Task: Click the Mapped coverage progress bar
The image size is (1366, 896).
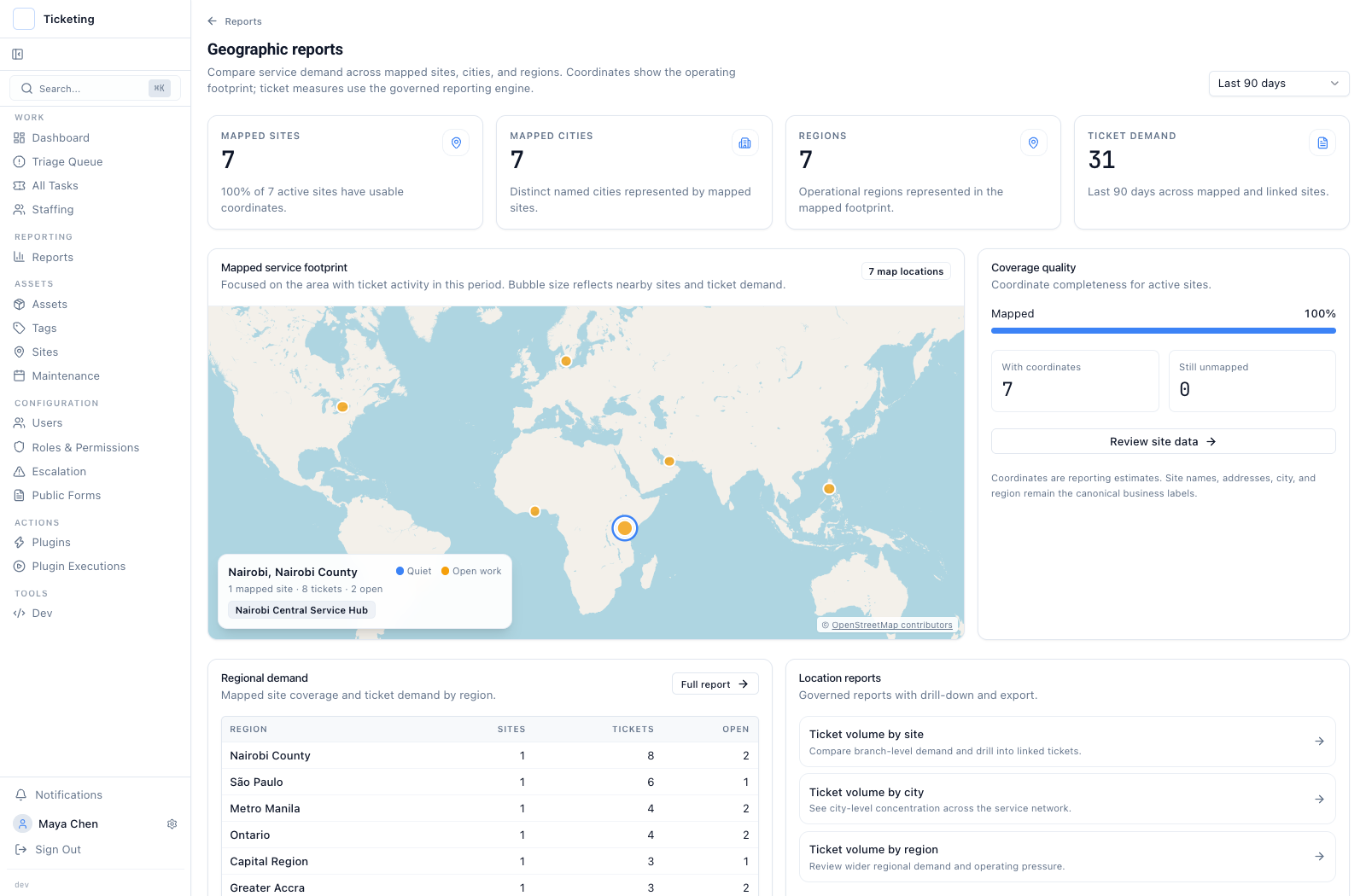Action: pyautogui.click(x=1164, y=331)
